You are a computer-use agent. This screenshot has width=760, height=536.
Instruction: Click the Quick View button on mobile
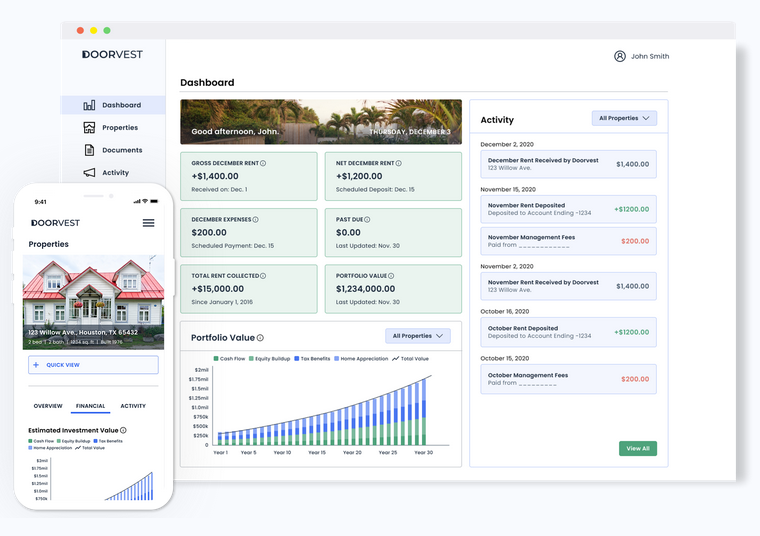pyautogui.click(x=93, y=365)
